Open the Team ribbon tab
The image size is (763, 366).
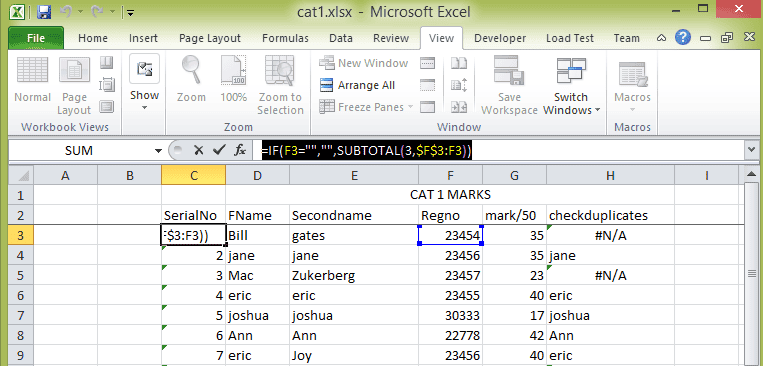point(626,38)
